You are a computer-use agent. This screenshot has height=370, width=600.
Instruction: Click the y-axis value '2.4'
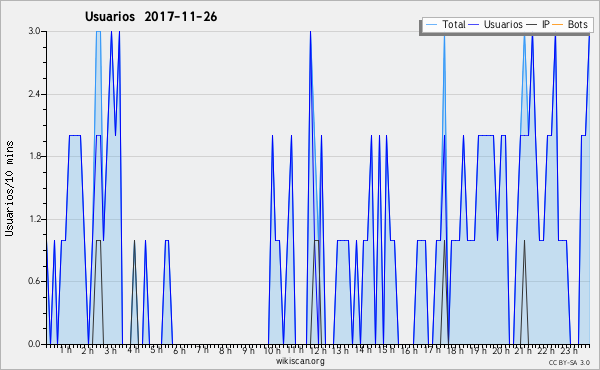[34, 94]
